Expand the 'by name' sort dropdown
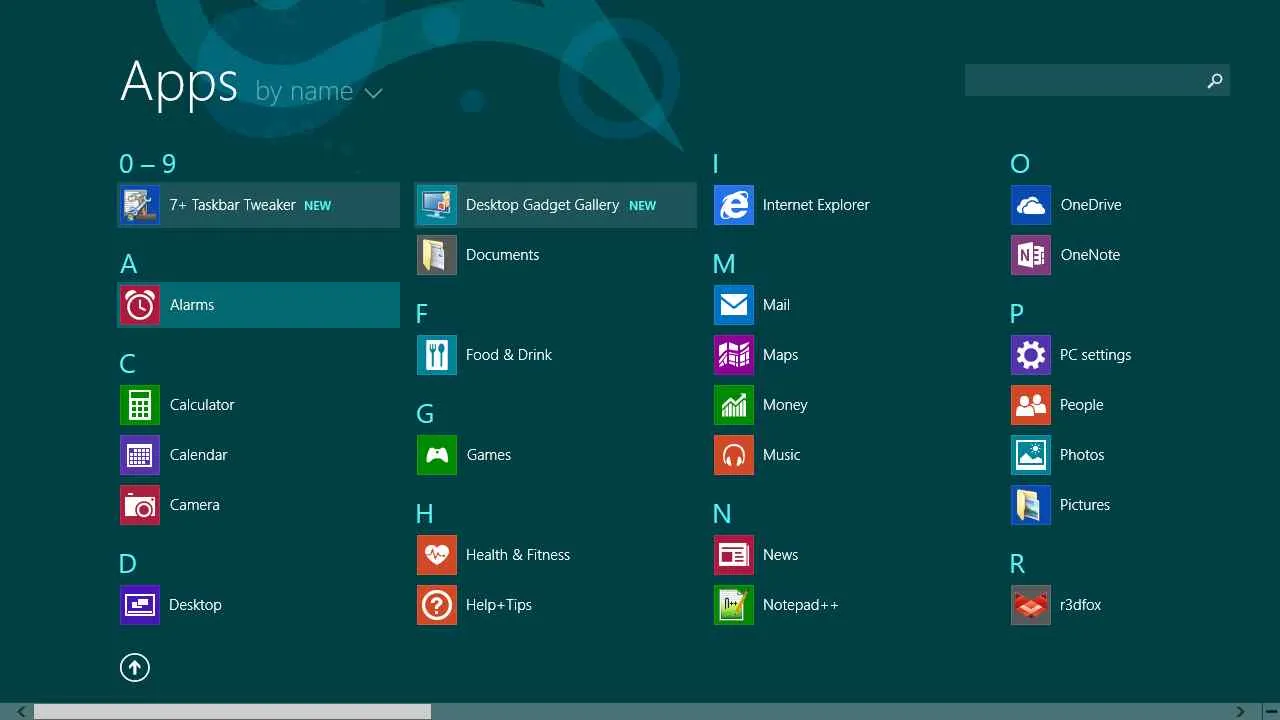Image resolution: width=1280 pixels, height=720 pixels. (319, 92)
